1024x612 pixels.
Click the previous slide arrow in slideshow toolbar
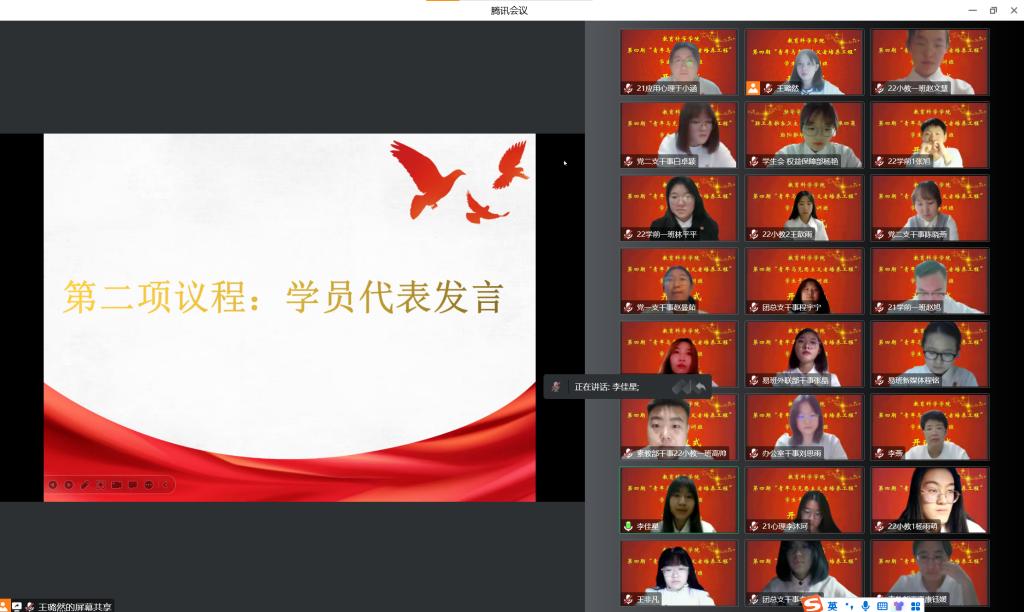click(53, 485)
